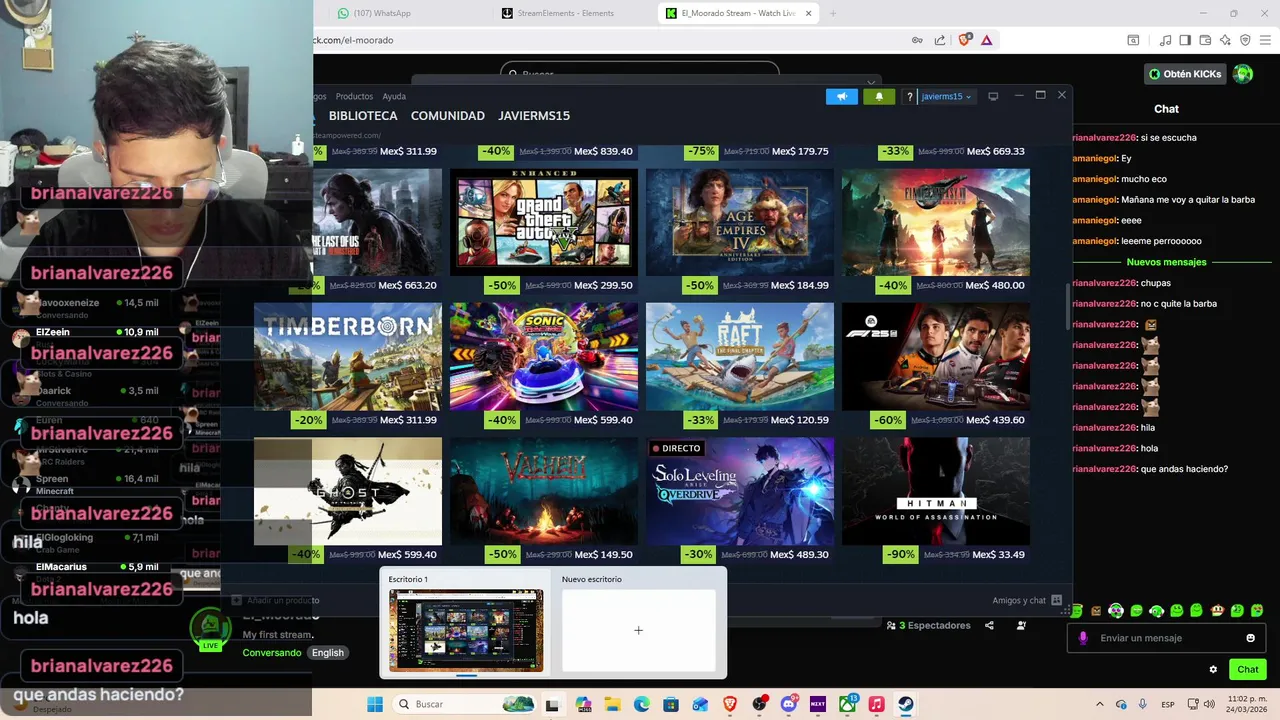Open saved passwords key icon
The width and height of the screenshot is (1280, 720).
(x=917, y=40)
